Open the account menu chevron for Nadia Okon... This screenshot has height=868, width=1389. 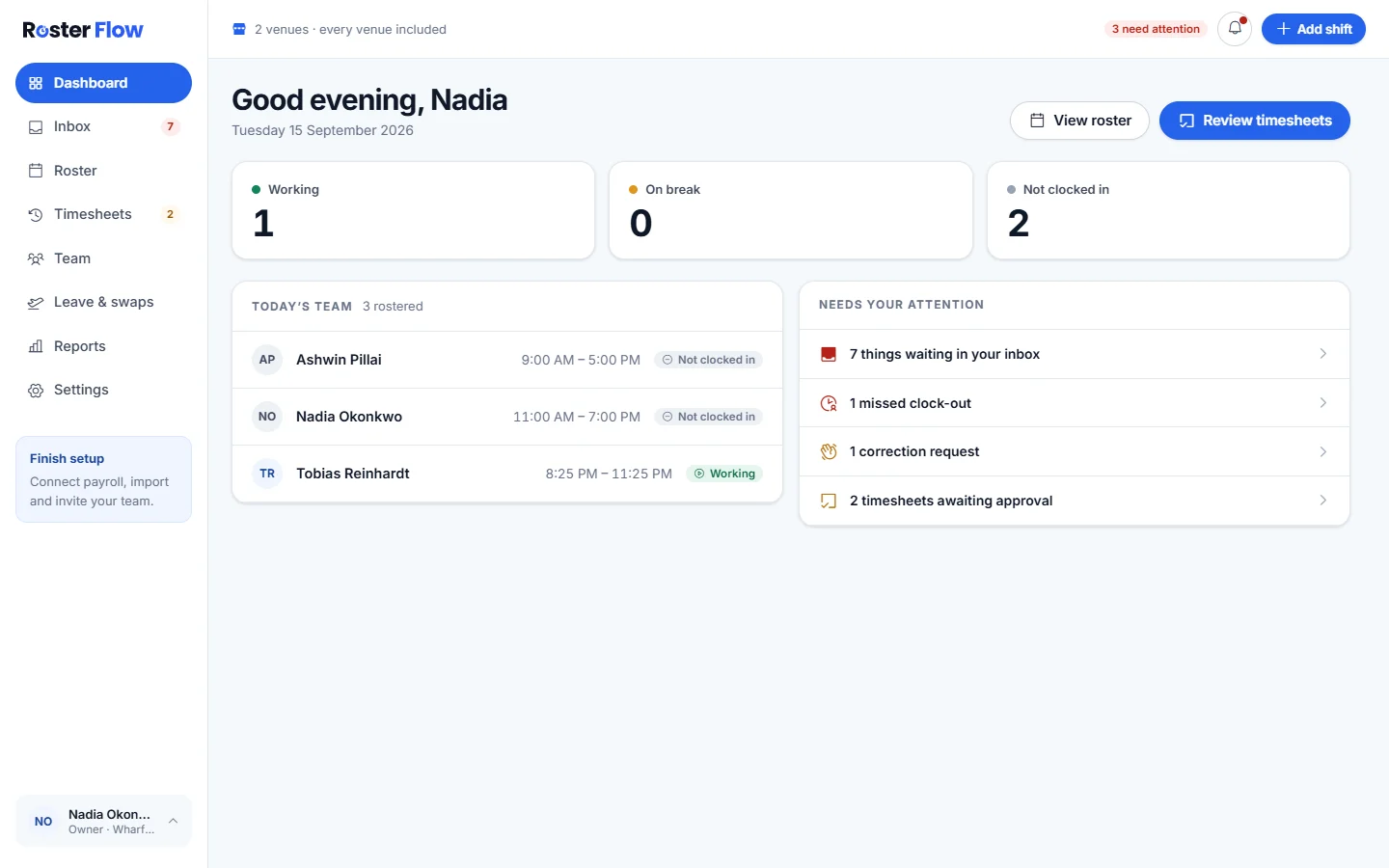(x=173, y=821)
